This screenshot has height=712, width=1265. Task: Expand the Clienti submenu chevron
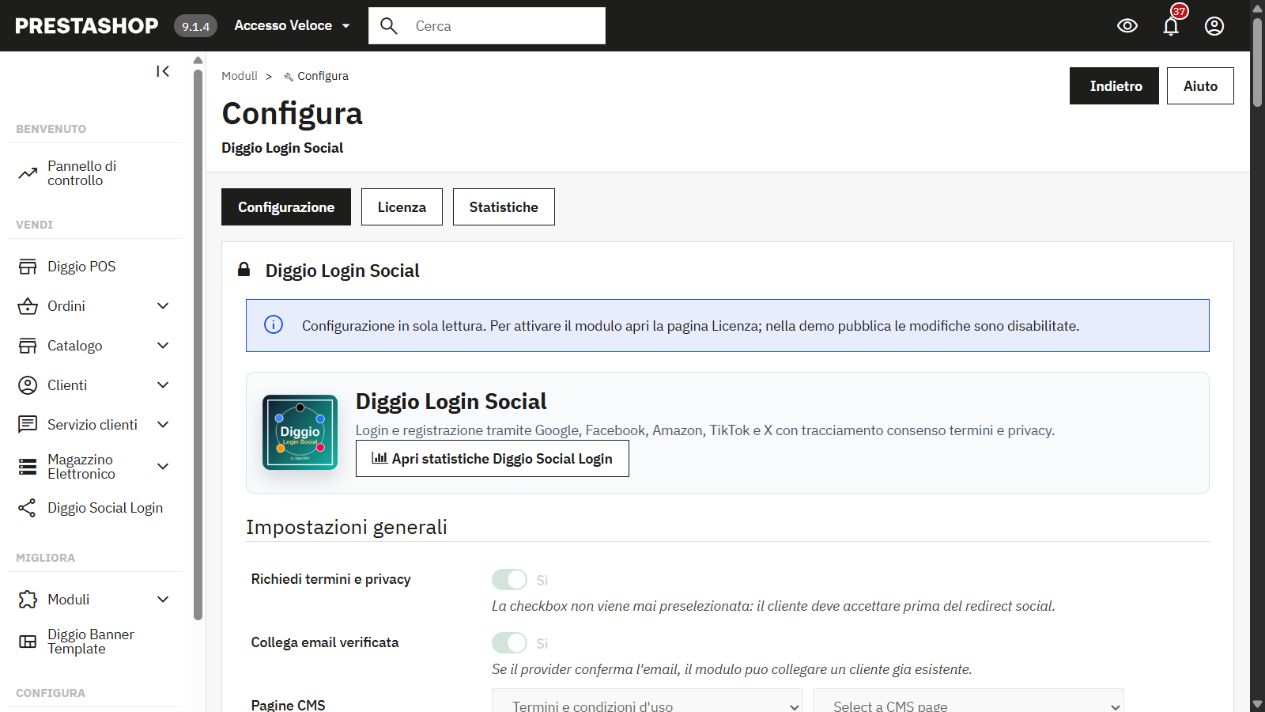pyautogui.click(x=163, y=385)
